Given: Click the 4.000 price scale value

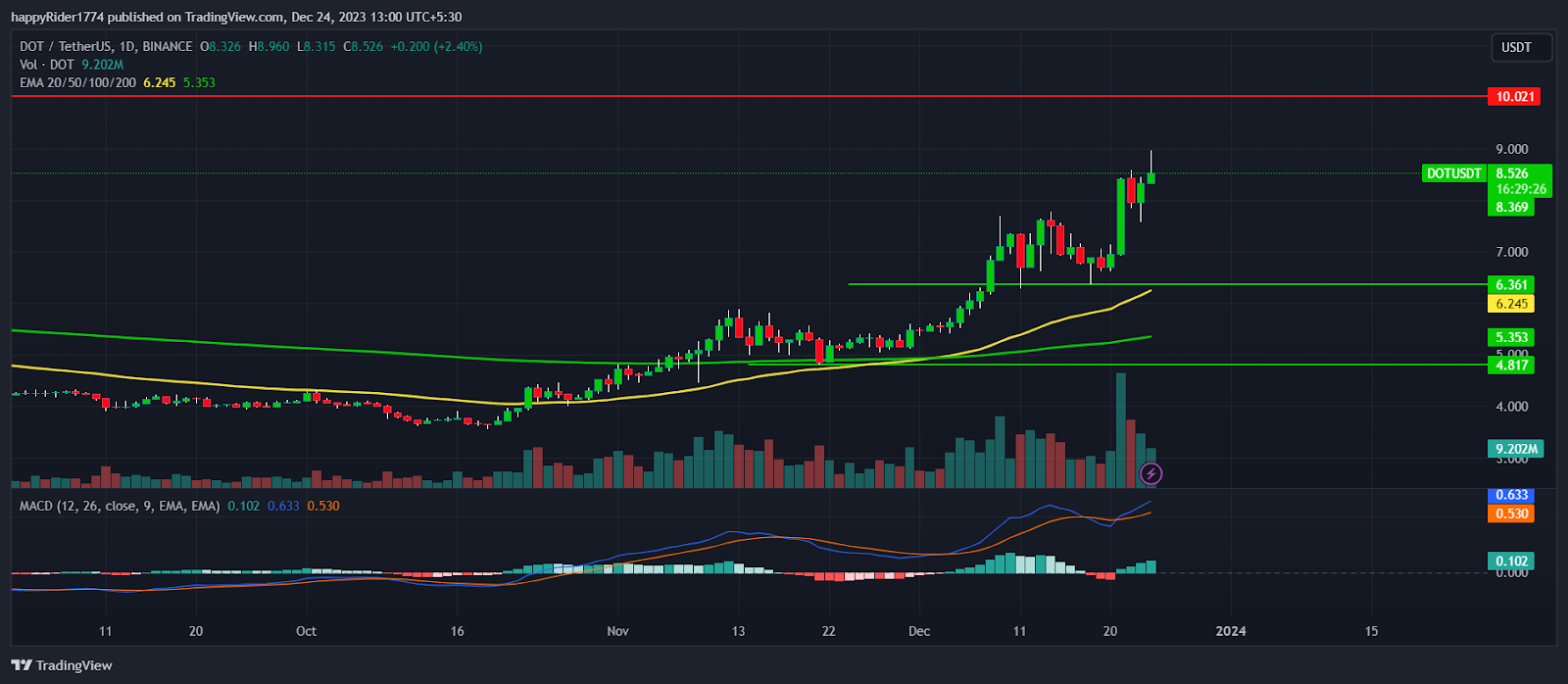Looking at the screenshot, I should (1511, 407).
